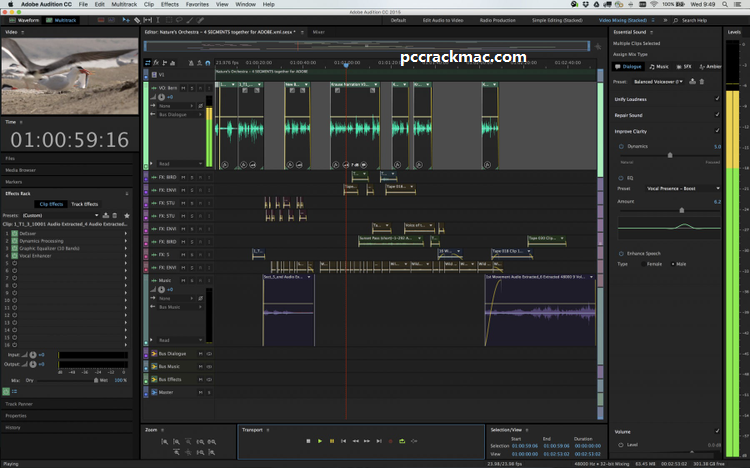Toggle the snapping magnet icon
The height and width of the screenshot is (468, 750).
pyautogui.click(x=208, y=63)
